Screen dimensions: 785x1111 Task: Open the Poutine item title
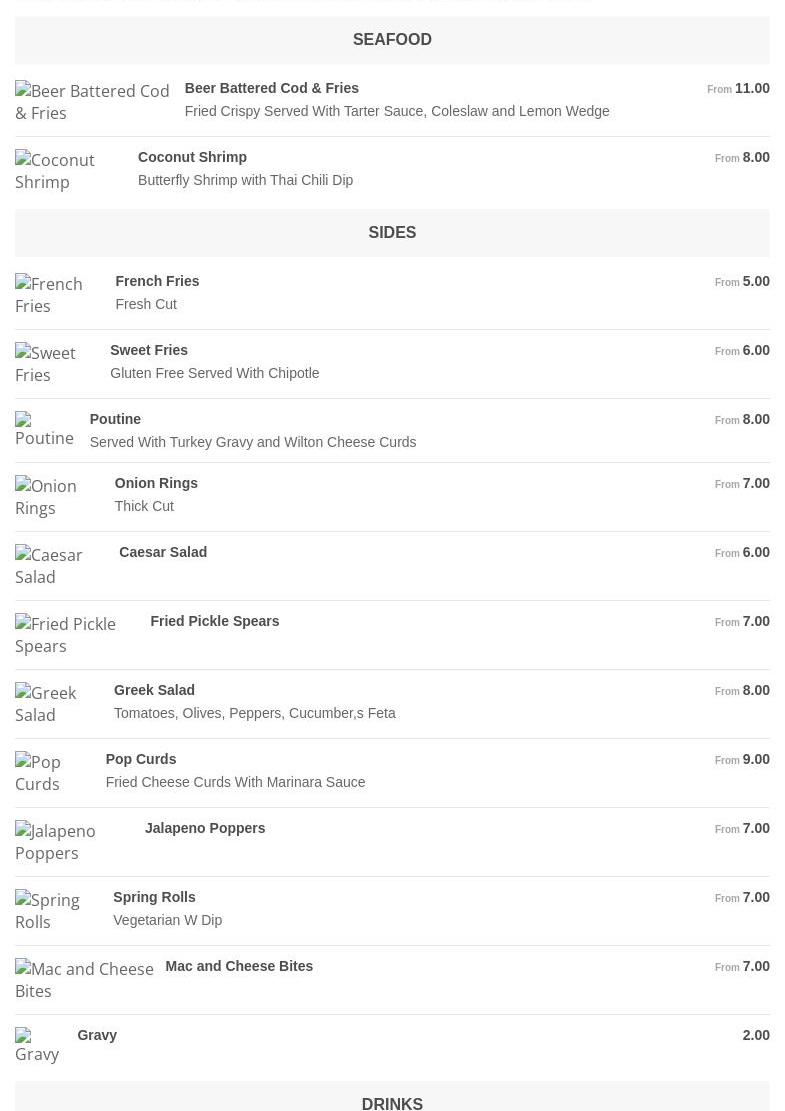pos(115,419)
